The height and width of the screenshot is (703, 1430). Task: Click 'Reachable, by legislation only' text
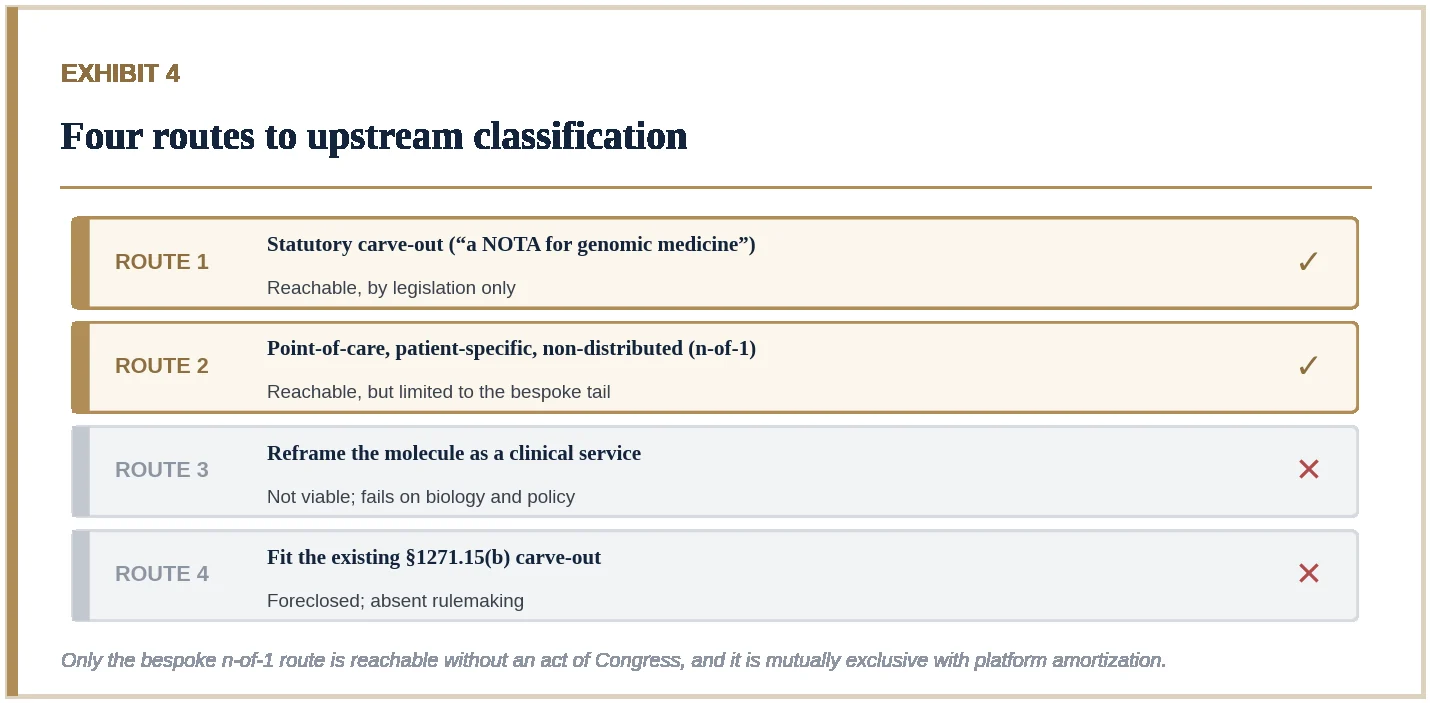(391, 288)
